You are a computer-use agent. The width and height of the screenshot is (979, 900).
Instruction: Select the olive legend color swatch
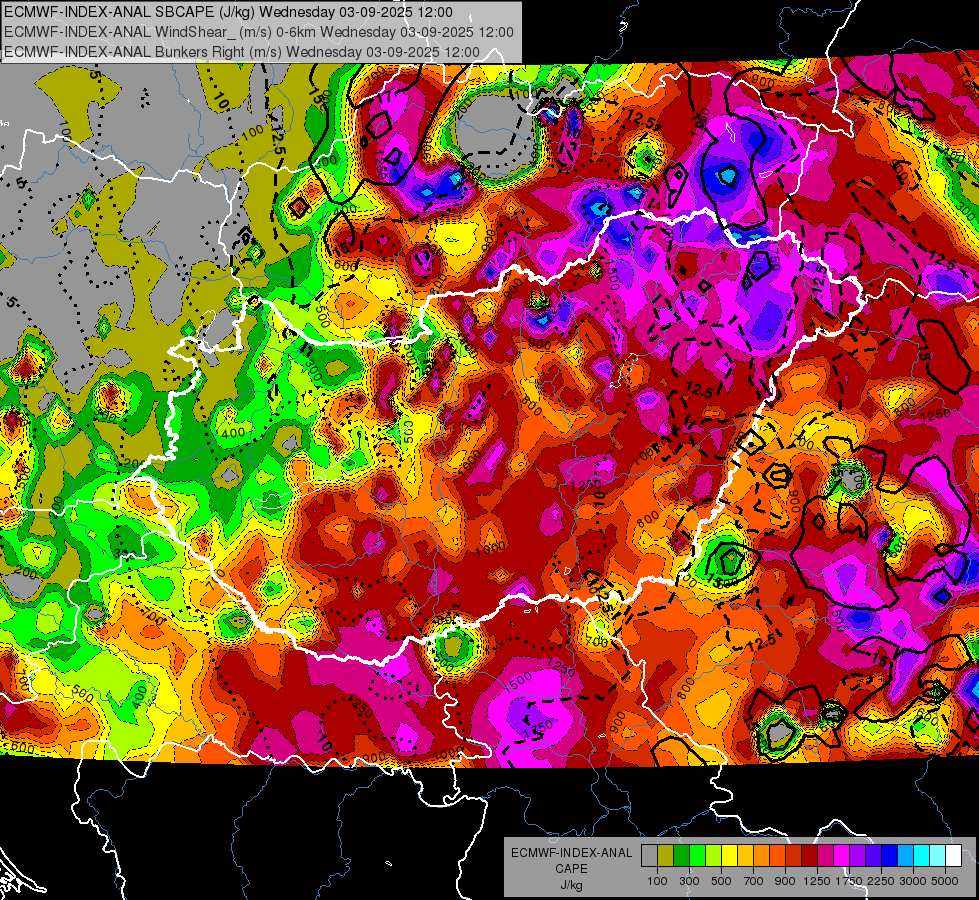click(666, 856)
